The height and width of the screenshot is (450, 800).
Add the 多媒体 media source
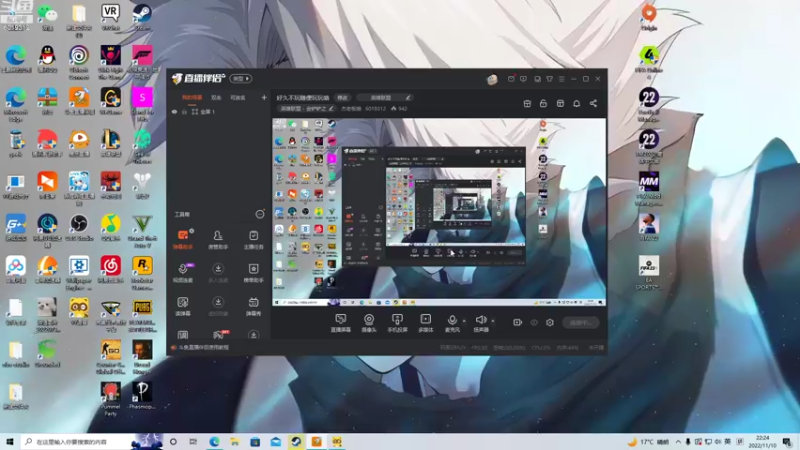(426, 323)
